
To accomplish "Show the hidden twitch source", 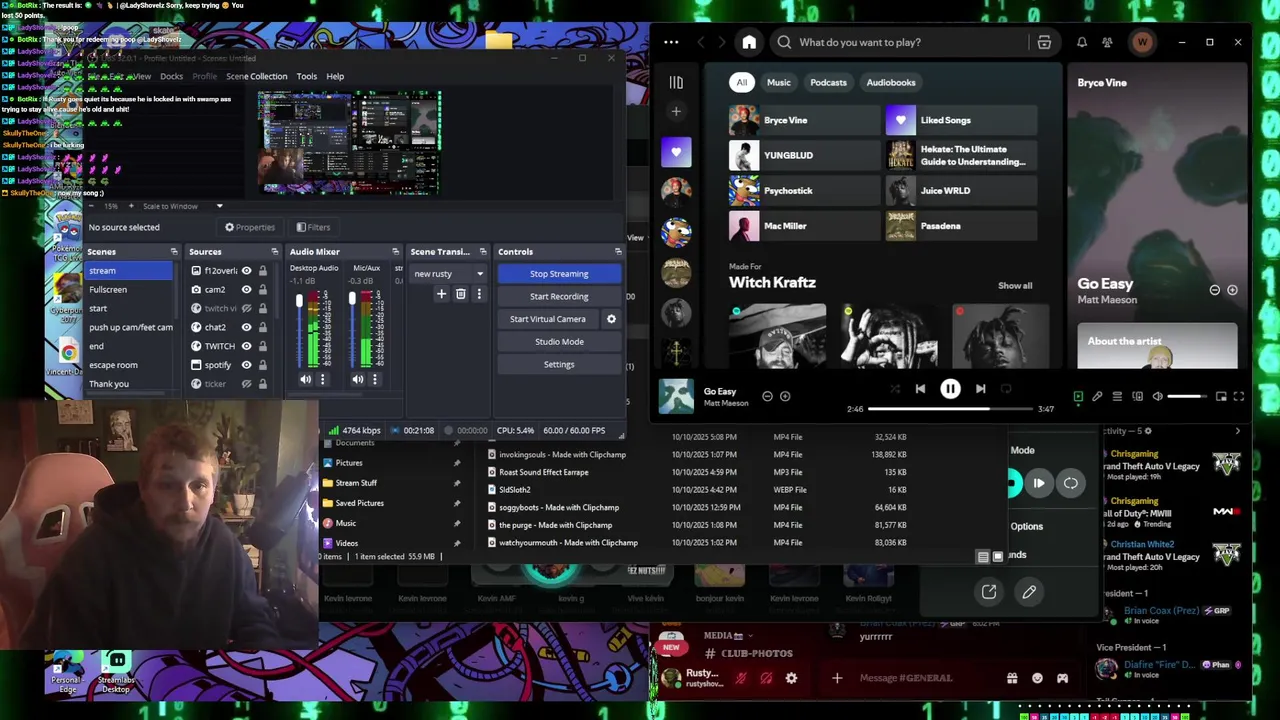I will coord(246,308).
